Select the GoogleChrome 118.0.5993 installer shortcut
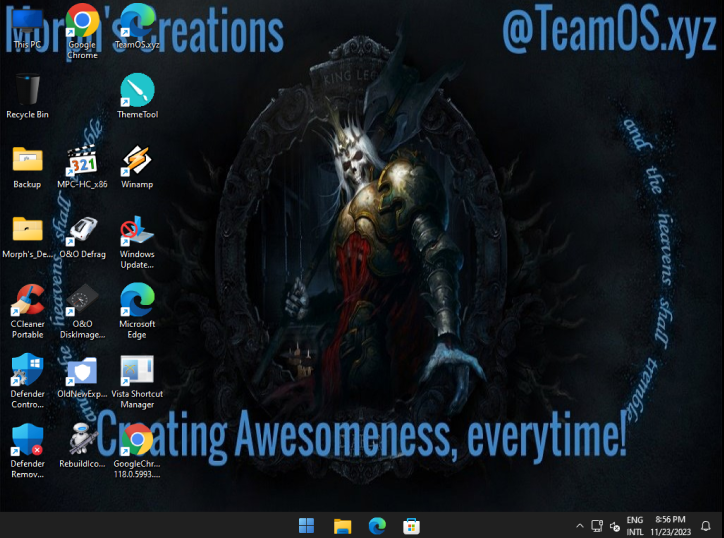Image resolution: width=724 pixels, height=538 pixels. (x=137, y=451)
